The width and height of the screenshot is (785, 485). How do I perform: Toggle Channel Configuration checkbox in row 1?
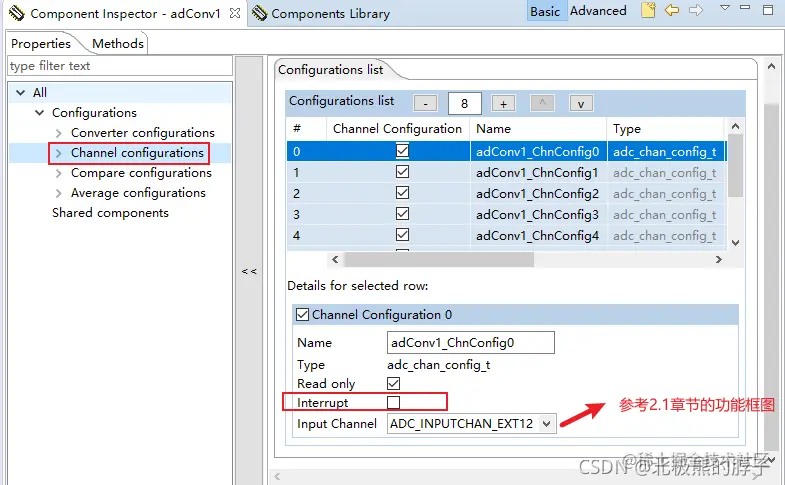pos(402,172)
